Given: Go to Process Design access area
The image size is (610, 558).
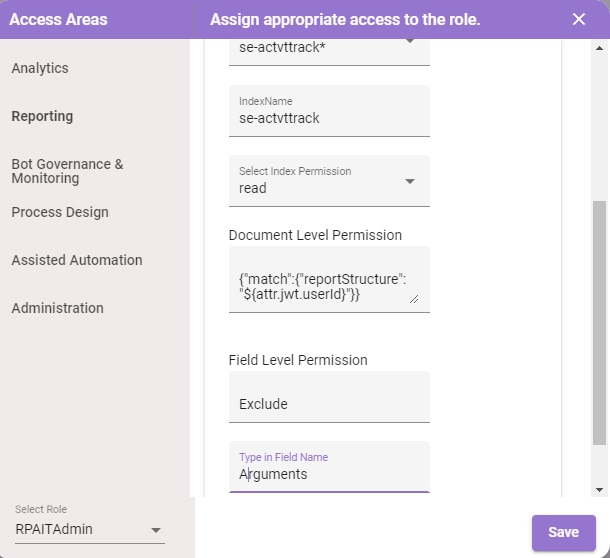Looking at the screenshot, I should [60, 212].
